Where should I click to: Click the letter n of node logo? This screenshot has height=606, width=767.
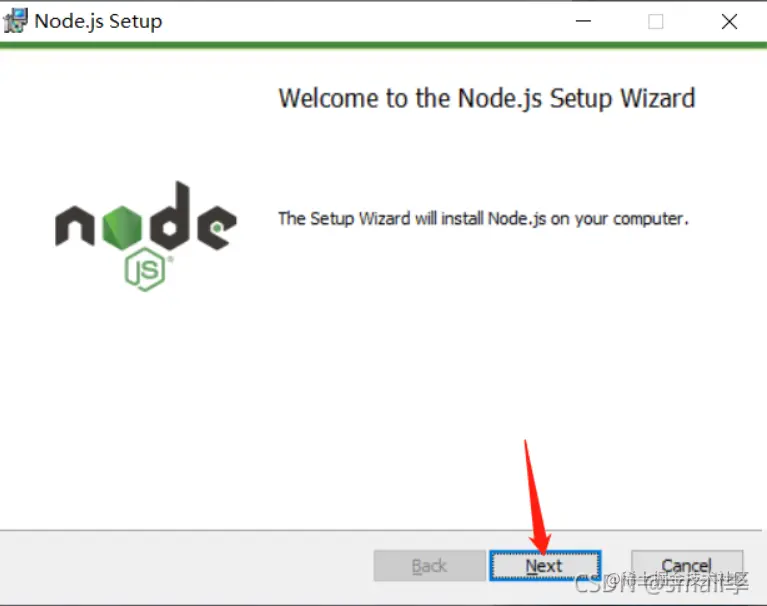pos(75,225)
